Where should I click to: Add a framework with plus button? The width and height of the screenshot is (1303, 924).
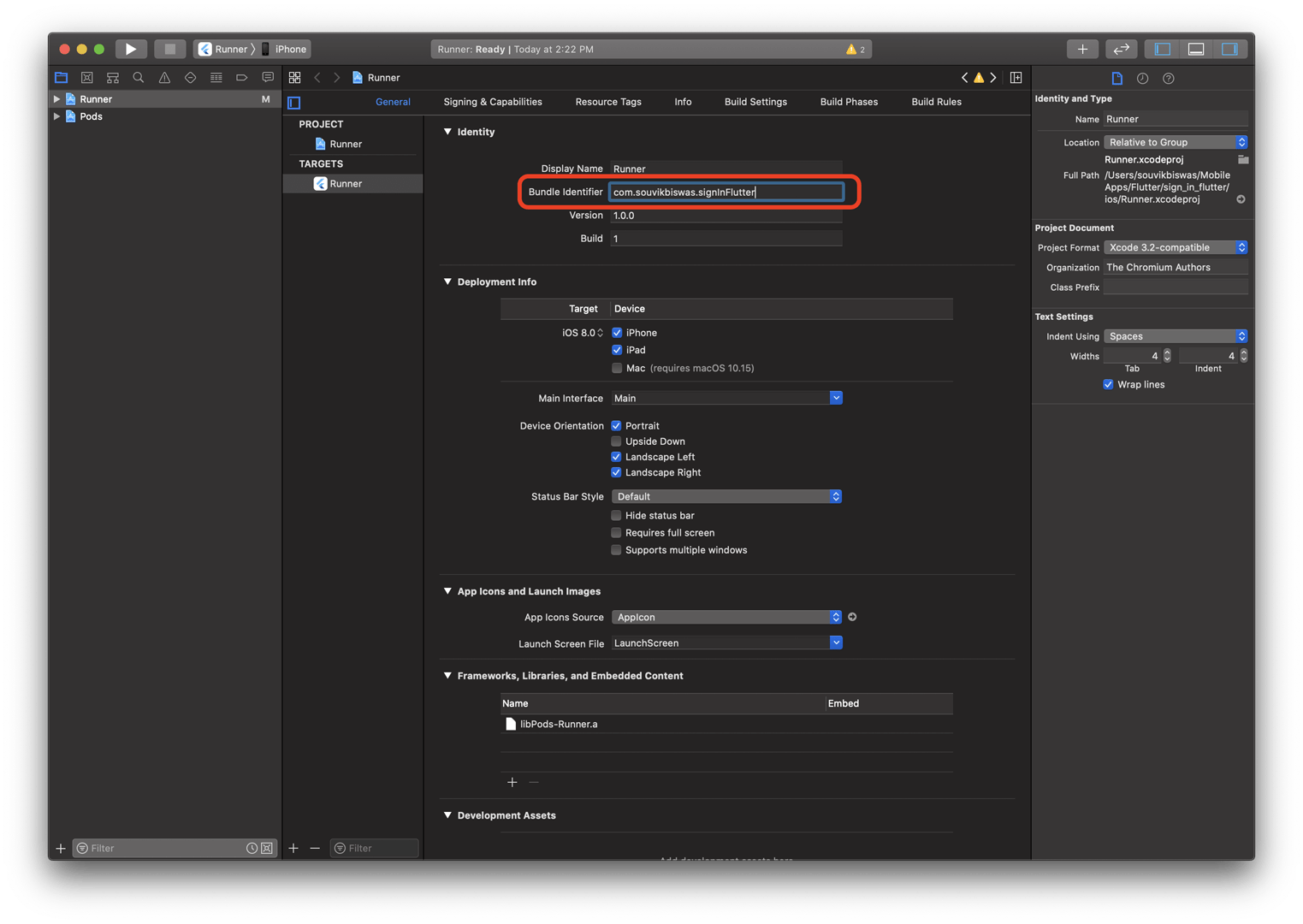512,782
